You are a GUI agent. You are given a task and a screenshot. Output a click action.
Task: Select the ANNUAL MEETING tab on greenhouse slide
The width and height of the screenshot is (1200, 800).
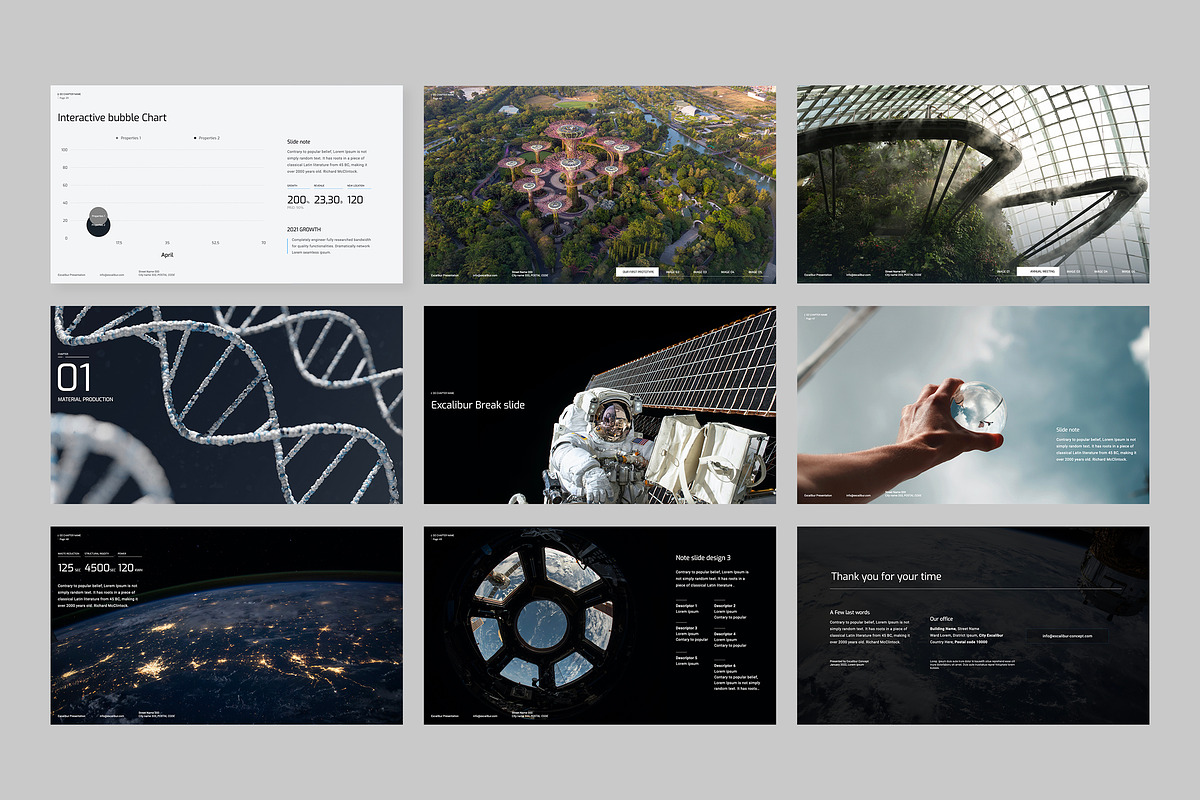click(x=1036, y=271)
